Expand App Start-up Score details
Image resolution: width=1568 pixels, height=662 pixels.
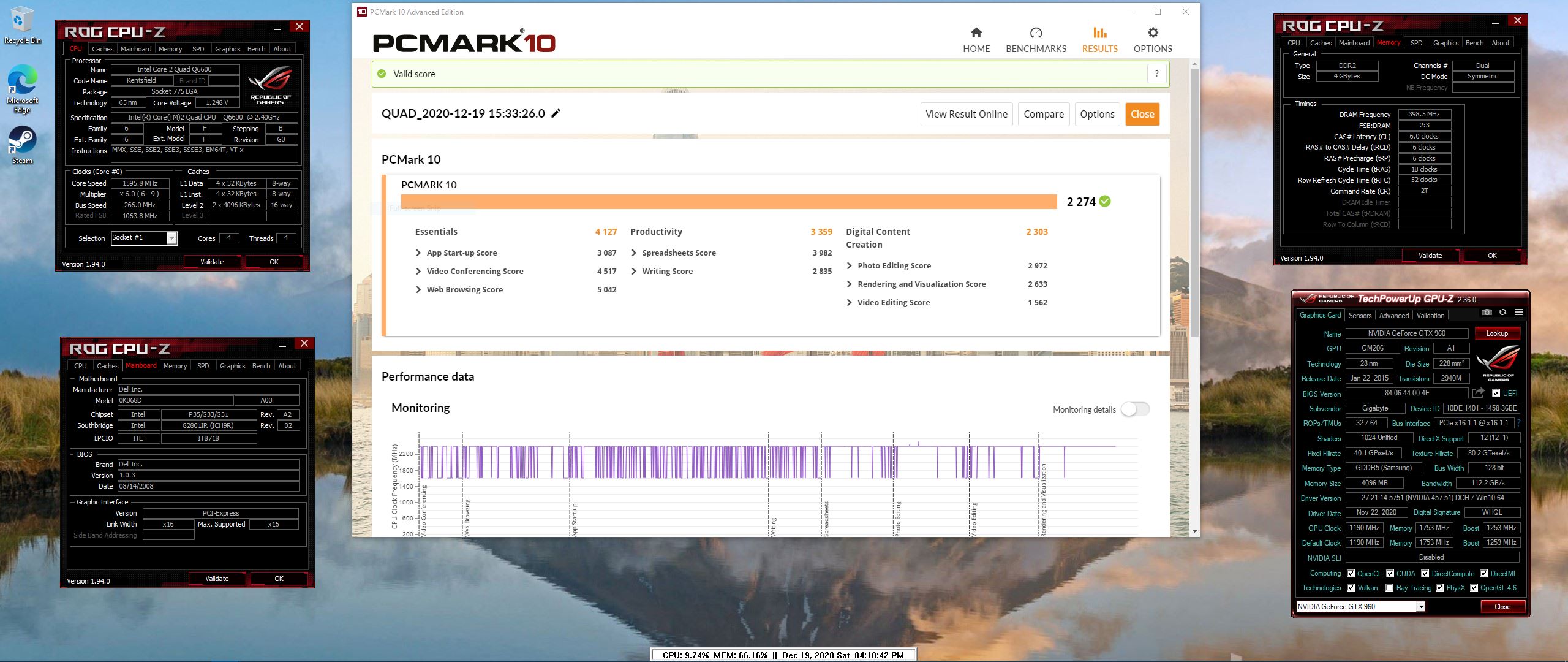(418, 253)
